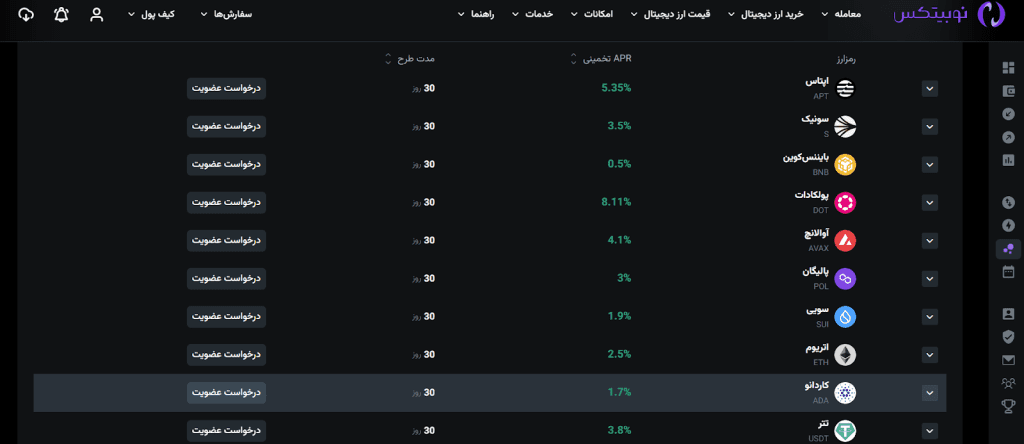Expand the Aptos (APT) row
Image resolution: width=1024 pixels, height=444 pixels.
(930, 89)
